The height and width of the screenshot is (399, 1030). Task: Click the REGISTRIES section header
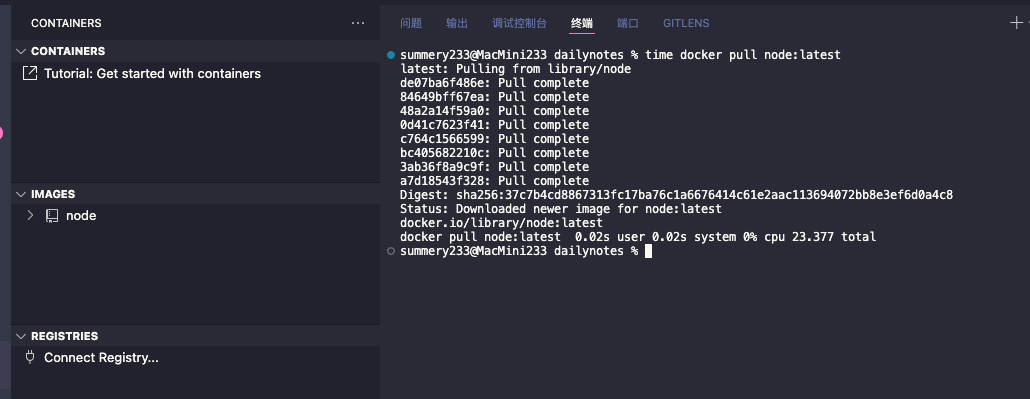tap(195, 336)
